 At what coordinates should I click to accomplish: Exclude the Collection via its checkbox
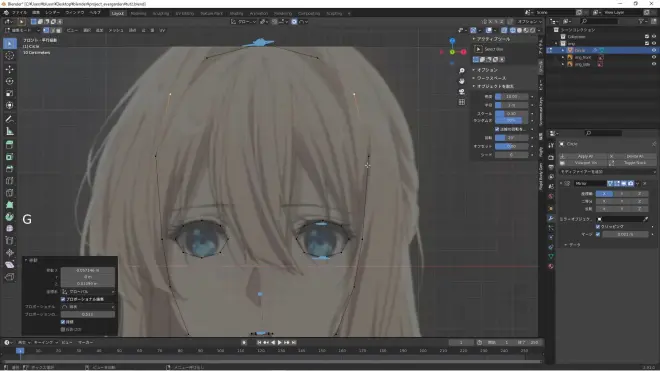(x=647, y=37)
